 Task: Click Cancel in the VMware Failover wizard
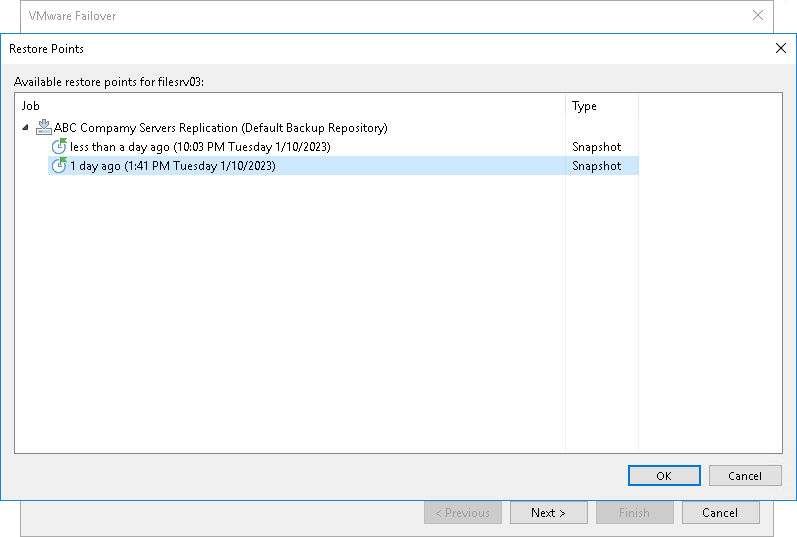pos(720,513)
